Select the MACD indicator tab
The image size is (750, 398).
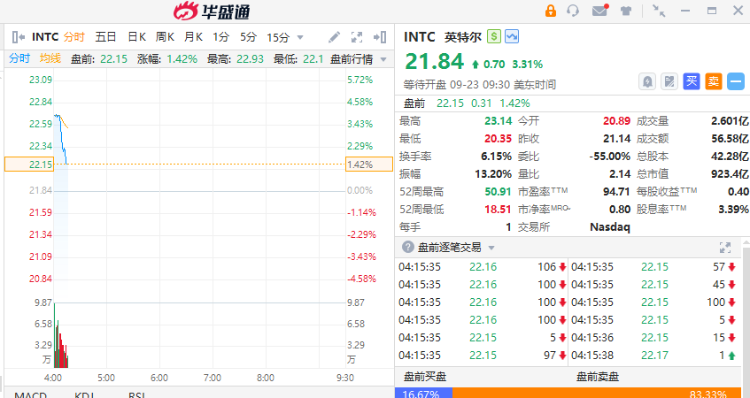point(31,394)
